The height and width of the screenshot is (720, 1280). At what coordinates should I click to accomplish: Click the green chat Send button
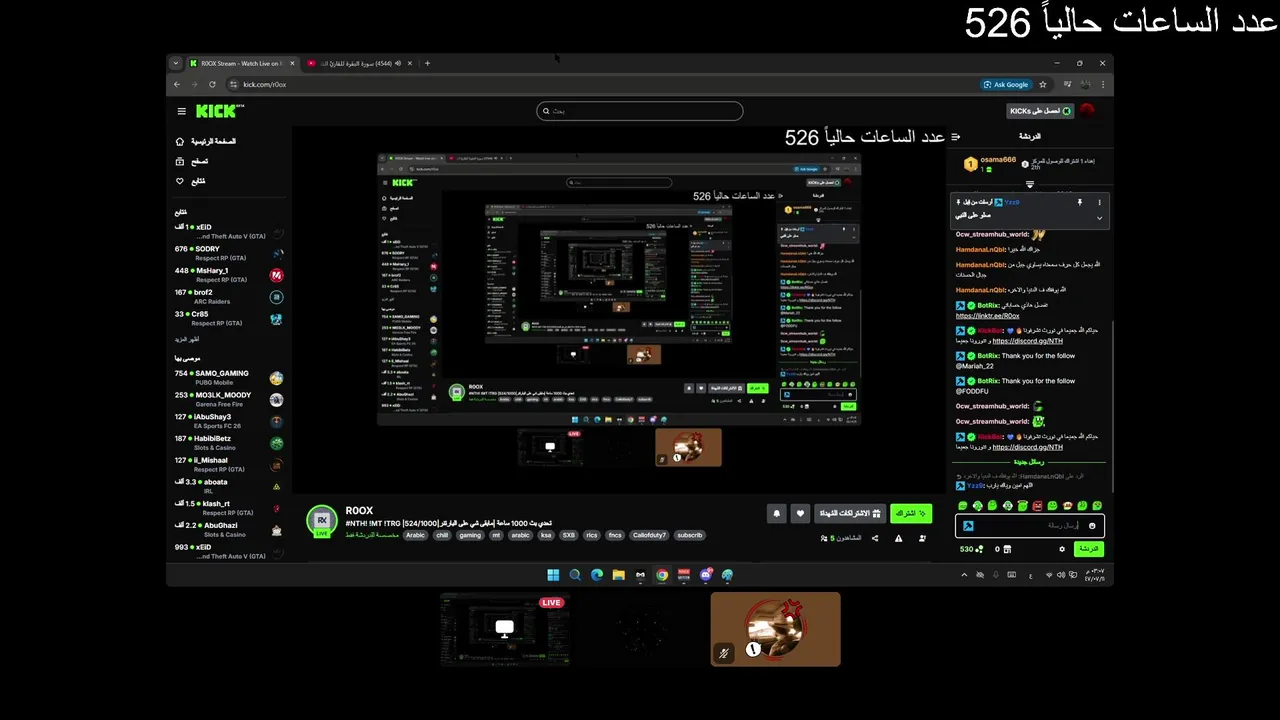(x=1089, y=549)
